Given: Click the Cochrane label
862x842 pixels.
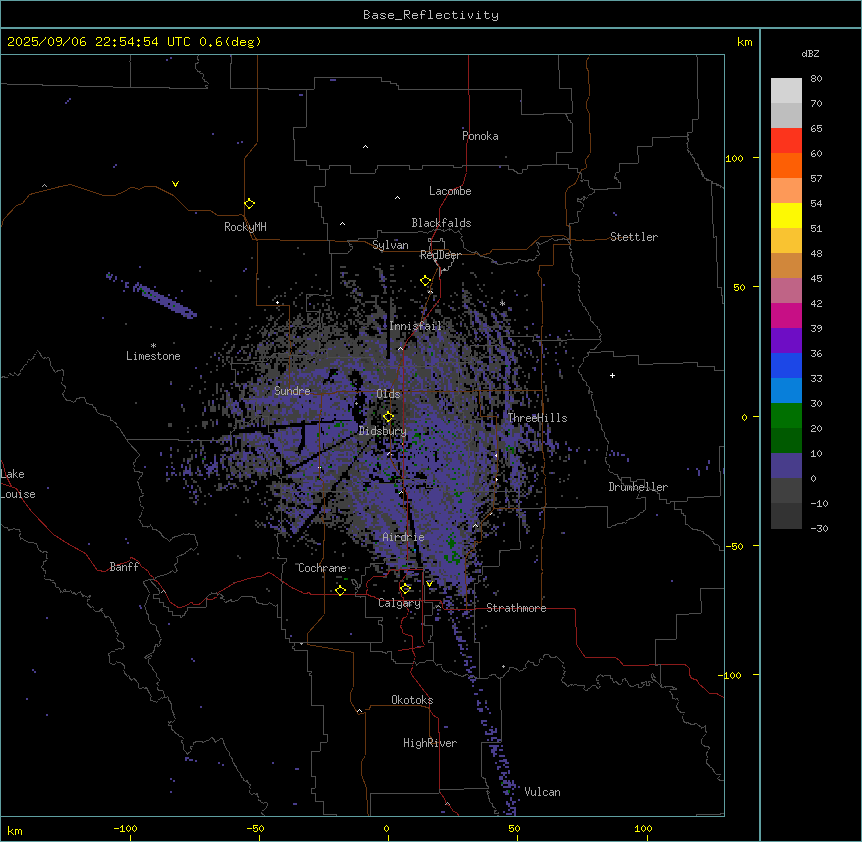Looking at the screenshot, I should (x=322, y=568).
